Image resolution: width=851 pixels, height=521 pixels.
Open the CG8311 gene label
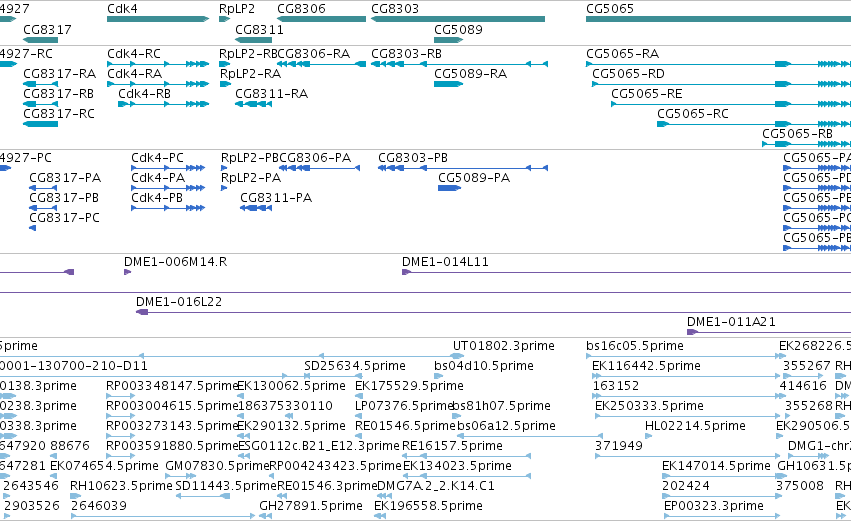259,29
